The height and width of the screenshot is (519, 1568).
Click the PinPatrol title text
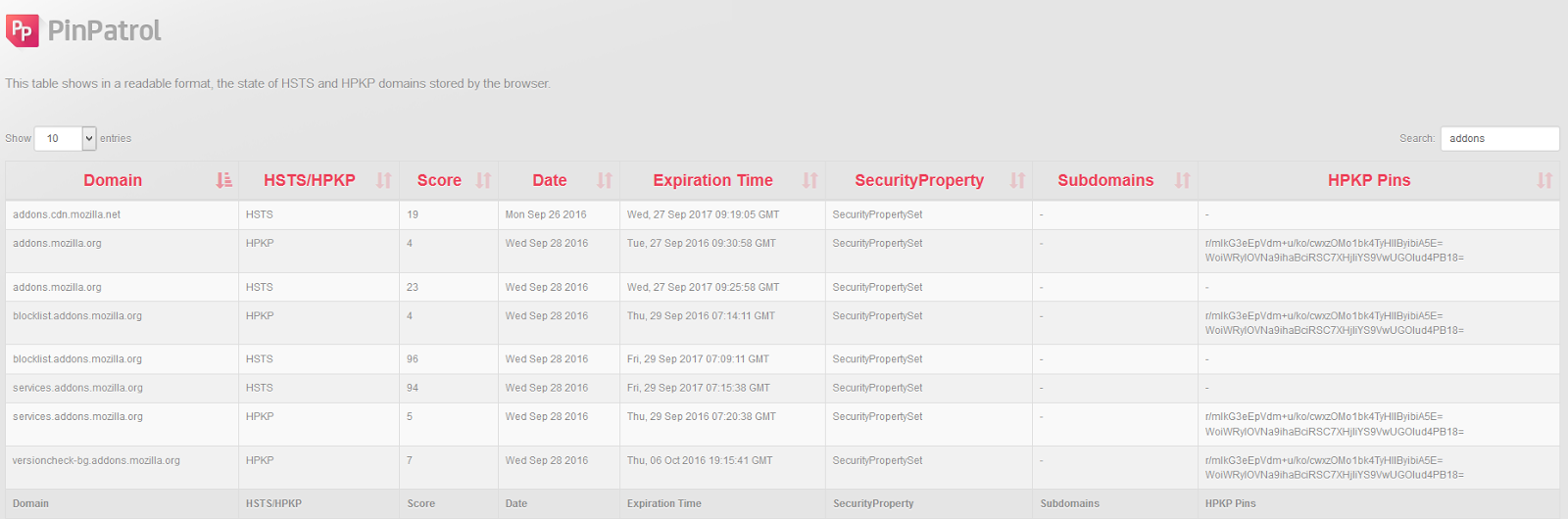click(x=105, y=31)
